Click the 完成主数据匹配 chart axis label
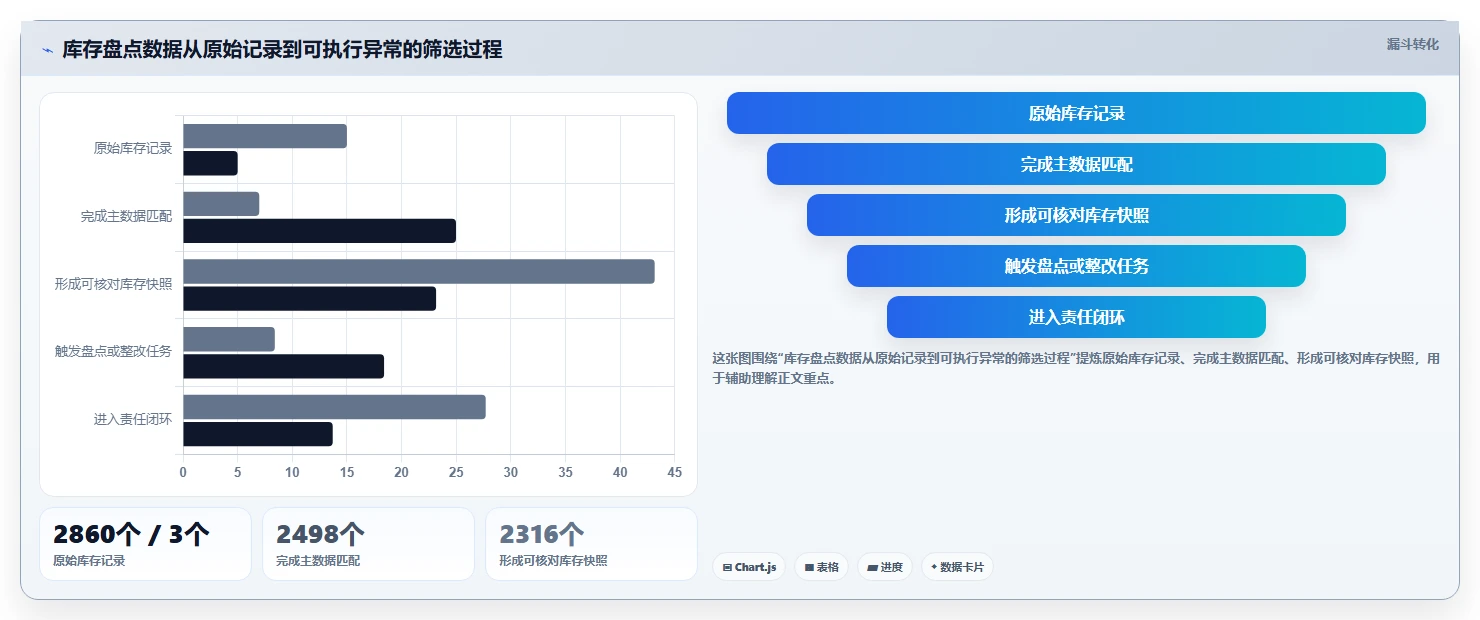This screenshot has height=620, width=1480. 126,216
